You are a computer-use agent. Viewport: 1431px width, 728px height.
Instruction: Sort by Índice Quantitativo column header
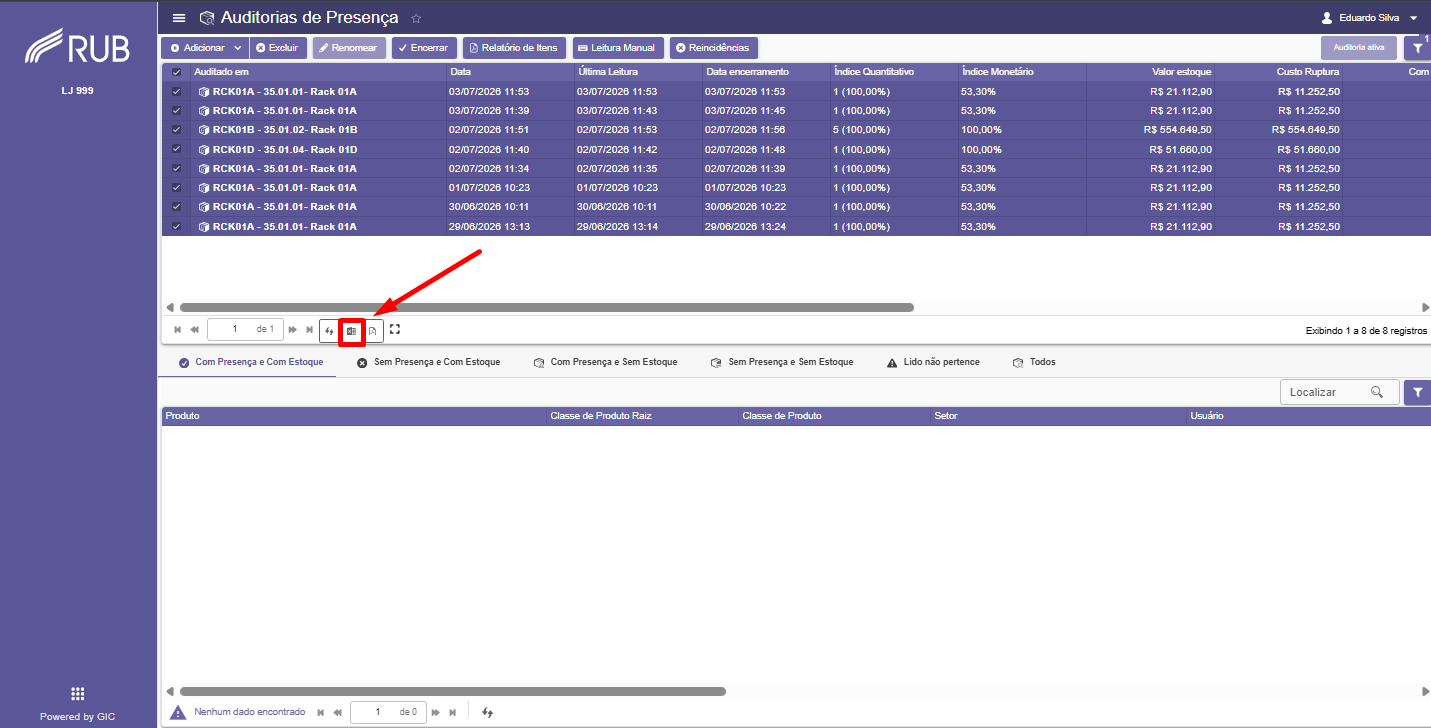click(893, 72)
